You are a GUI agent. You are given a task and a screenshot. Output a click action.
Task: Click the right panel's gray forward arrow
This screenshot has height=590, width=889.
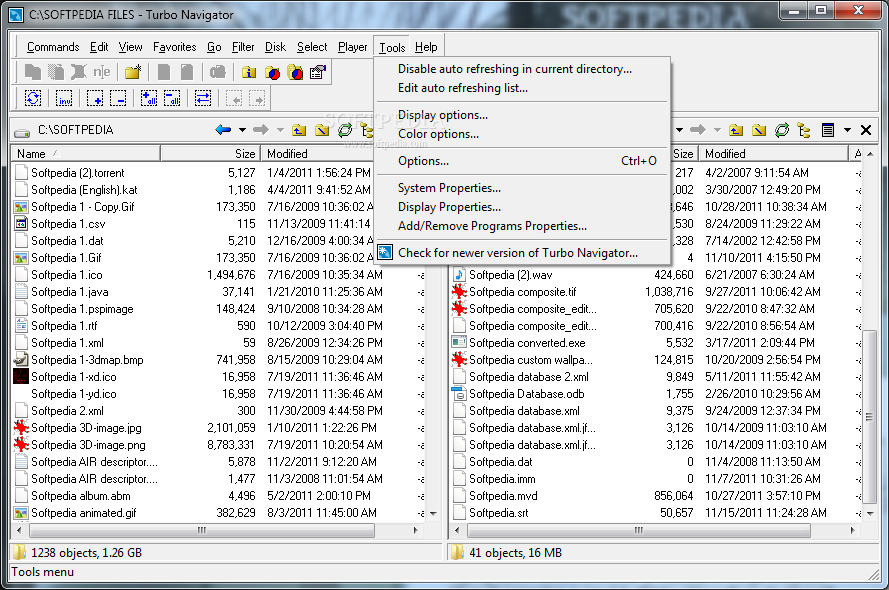click(x=698, y=130)
